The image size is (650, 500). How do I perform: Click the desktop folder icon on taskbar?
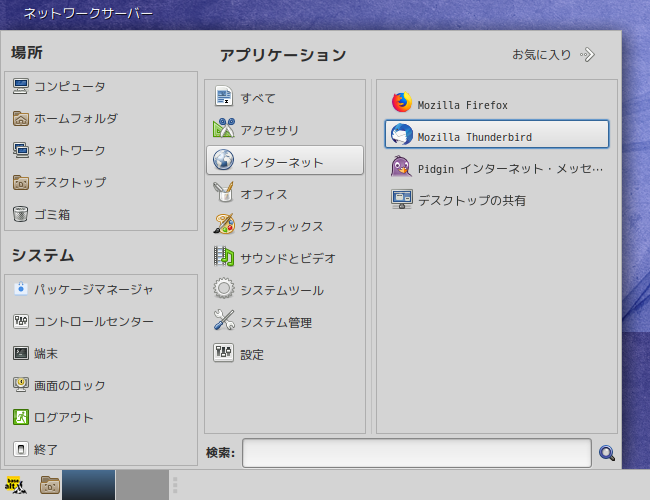(x=50, y=485)
